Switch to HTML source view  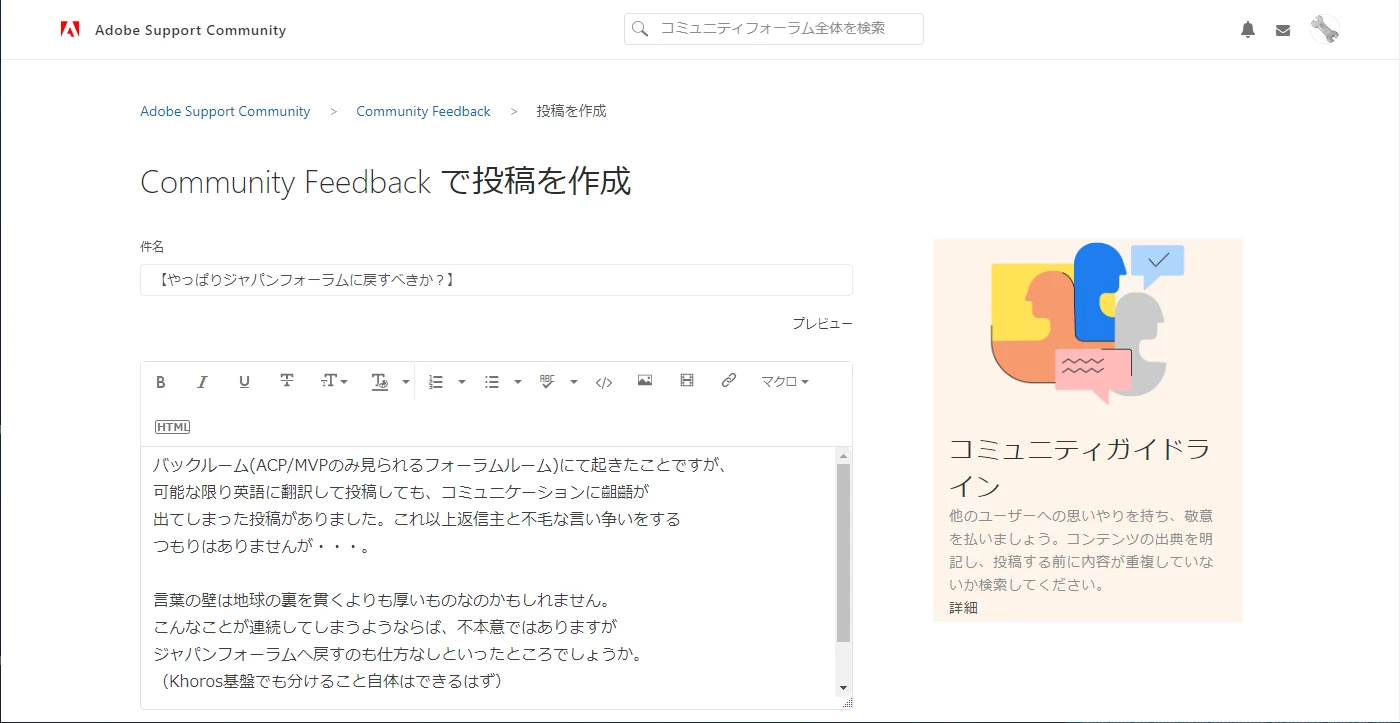point(172,427)
